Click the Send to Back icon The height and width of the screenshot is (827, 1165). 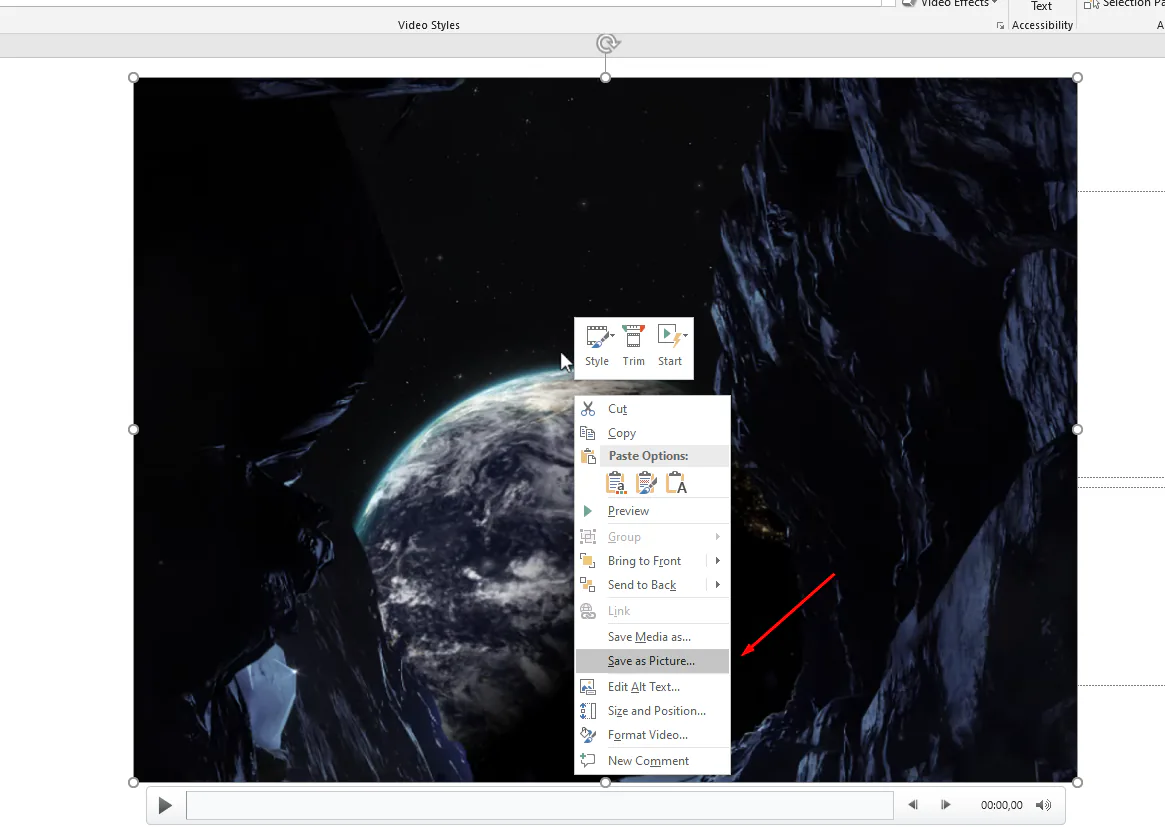tap(588, 584)
